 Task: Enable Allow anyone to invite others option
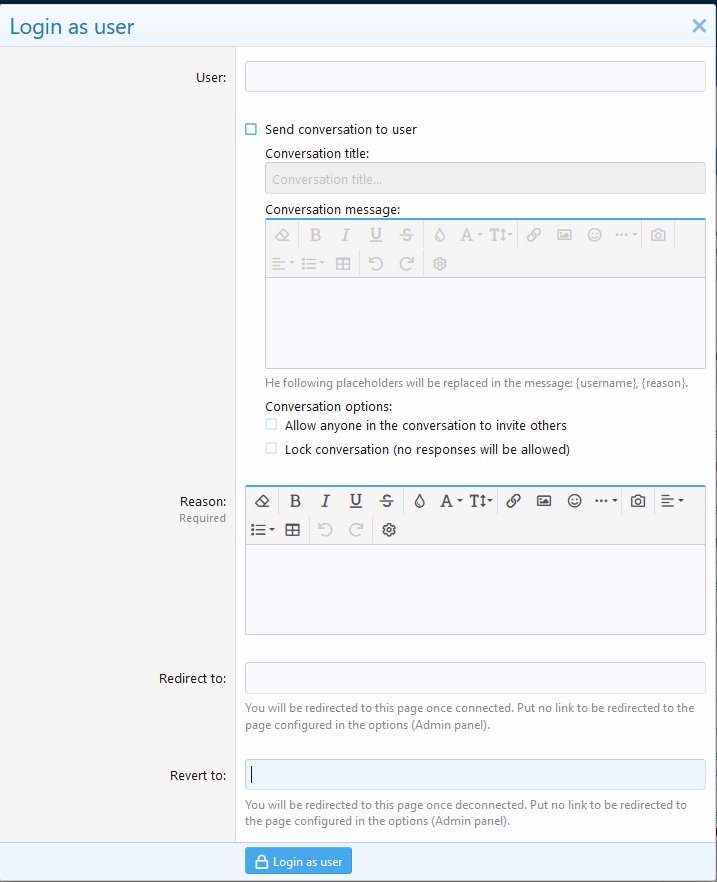tap(271, 425)
